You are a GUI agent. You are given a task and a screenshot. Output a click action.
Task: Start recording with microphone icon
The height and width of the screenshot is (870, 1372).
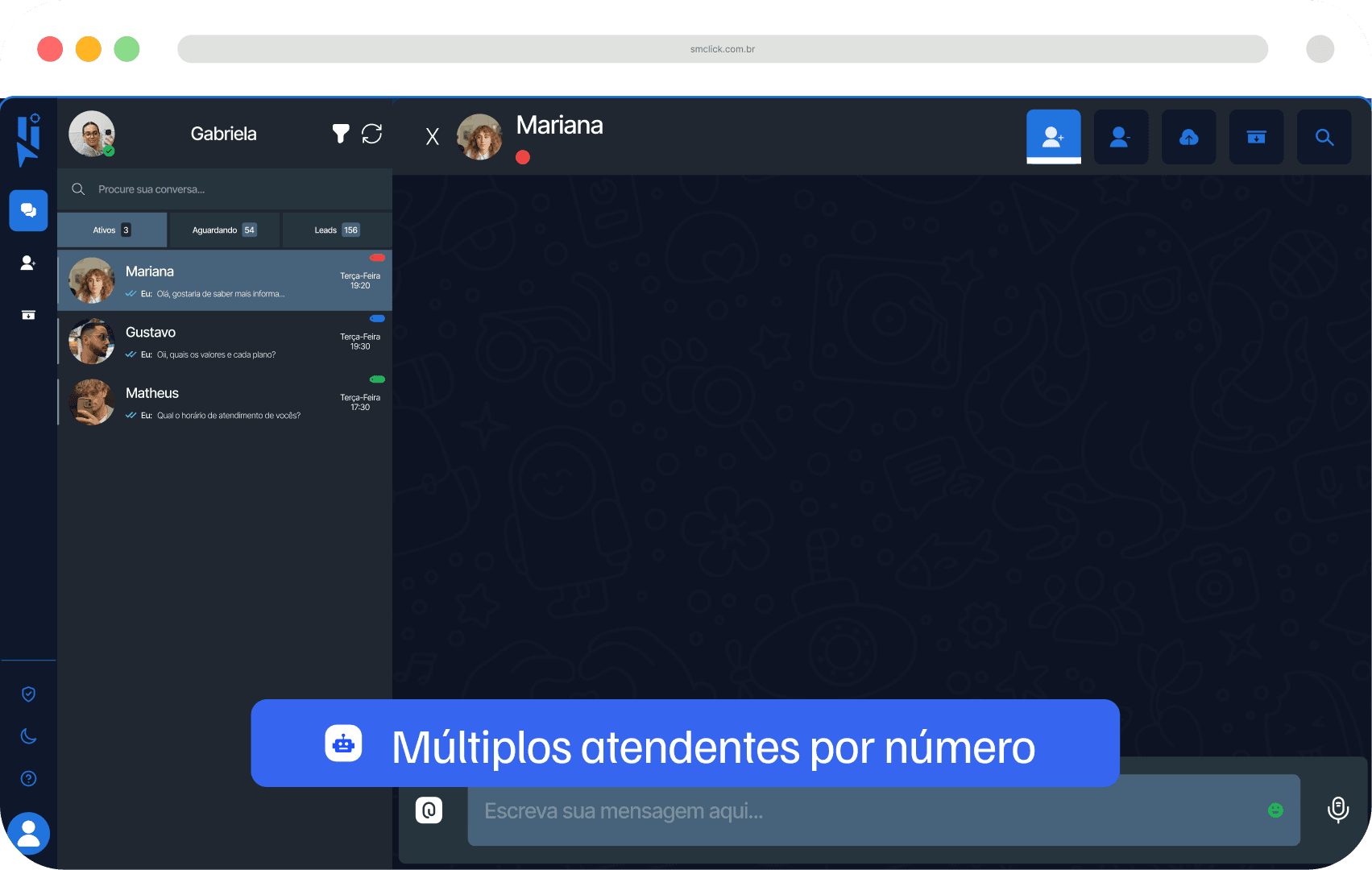(1338, 810)
